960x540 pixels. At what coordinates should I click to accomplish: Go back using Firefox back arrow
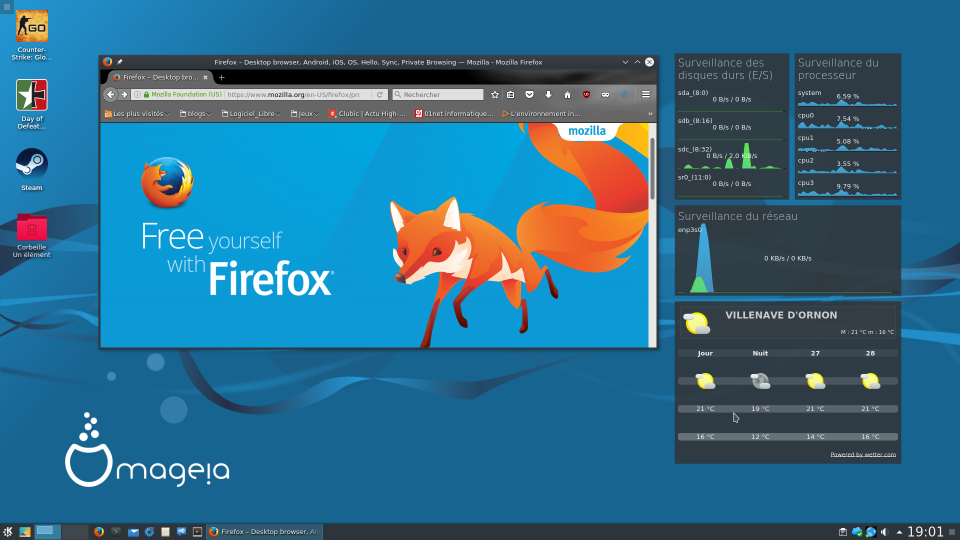110,94
